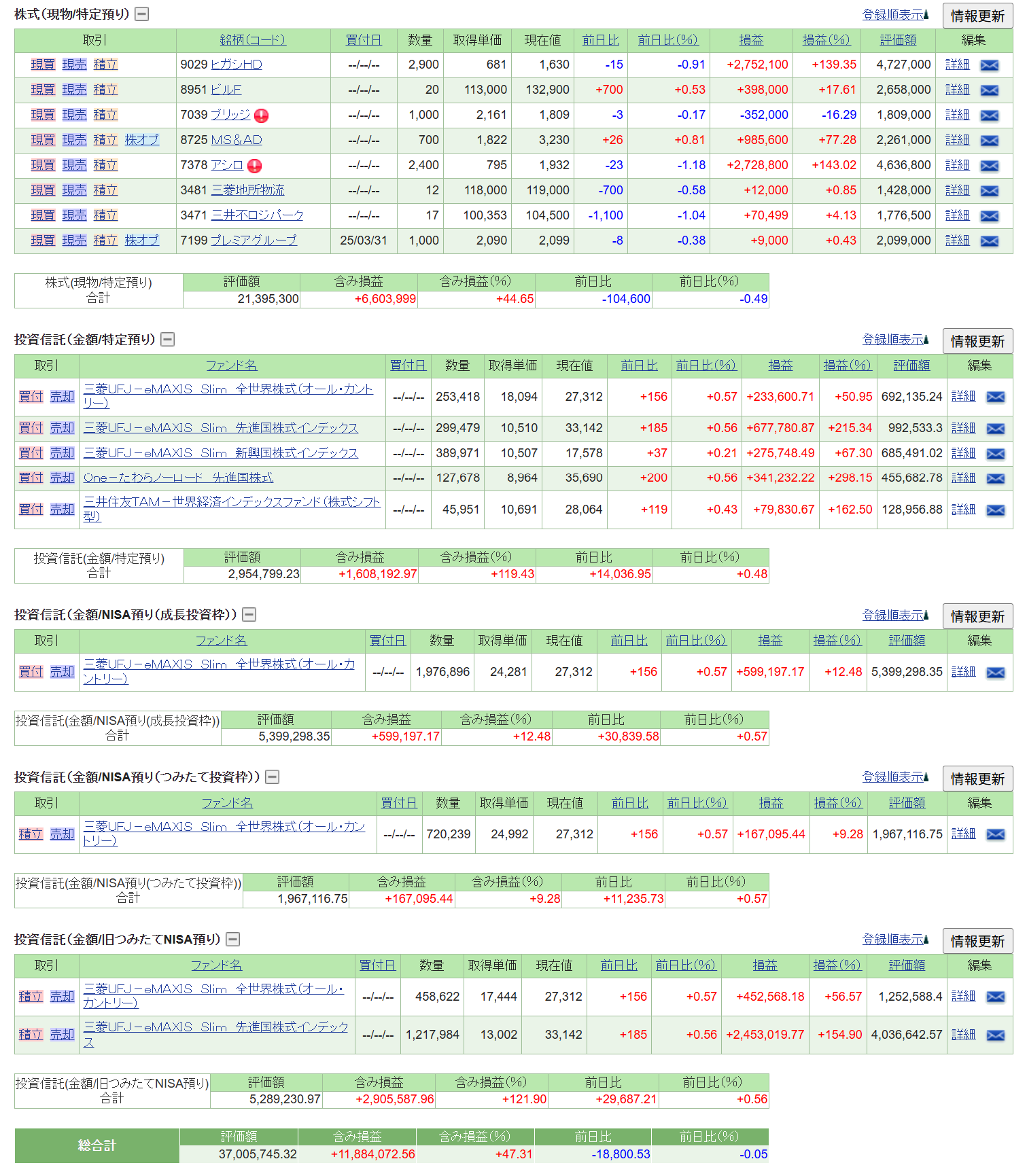Open 詳細 for 3471 三井不ロジパーク

tap(957, 215)
